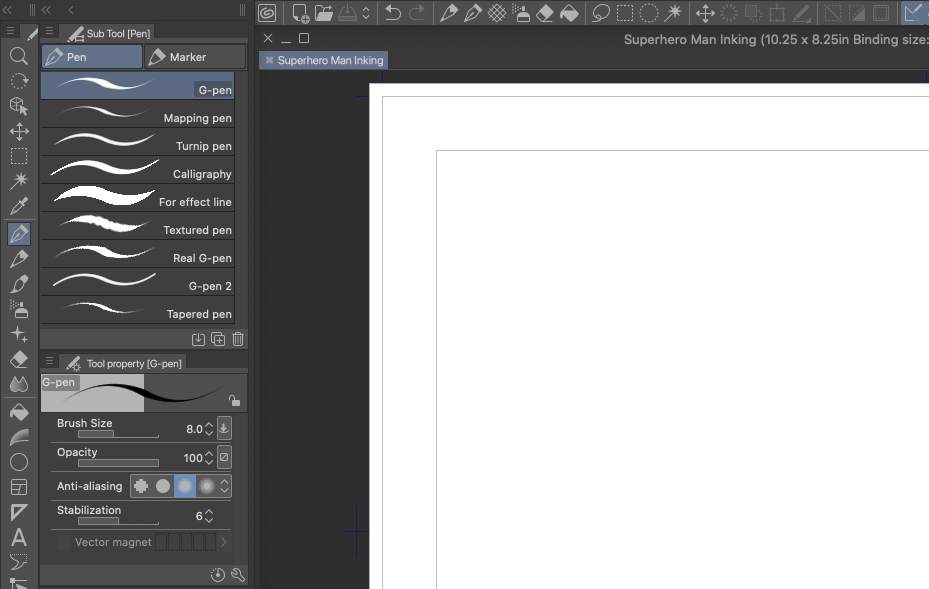
Task: Click the Delete sub tool trash icon
Action: point(238,339)
